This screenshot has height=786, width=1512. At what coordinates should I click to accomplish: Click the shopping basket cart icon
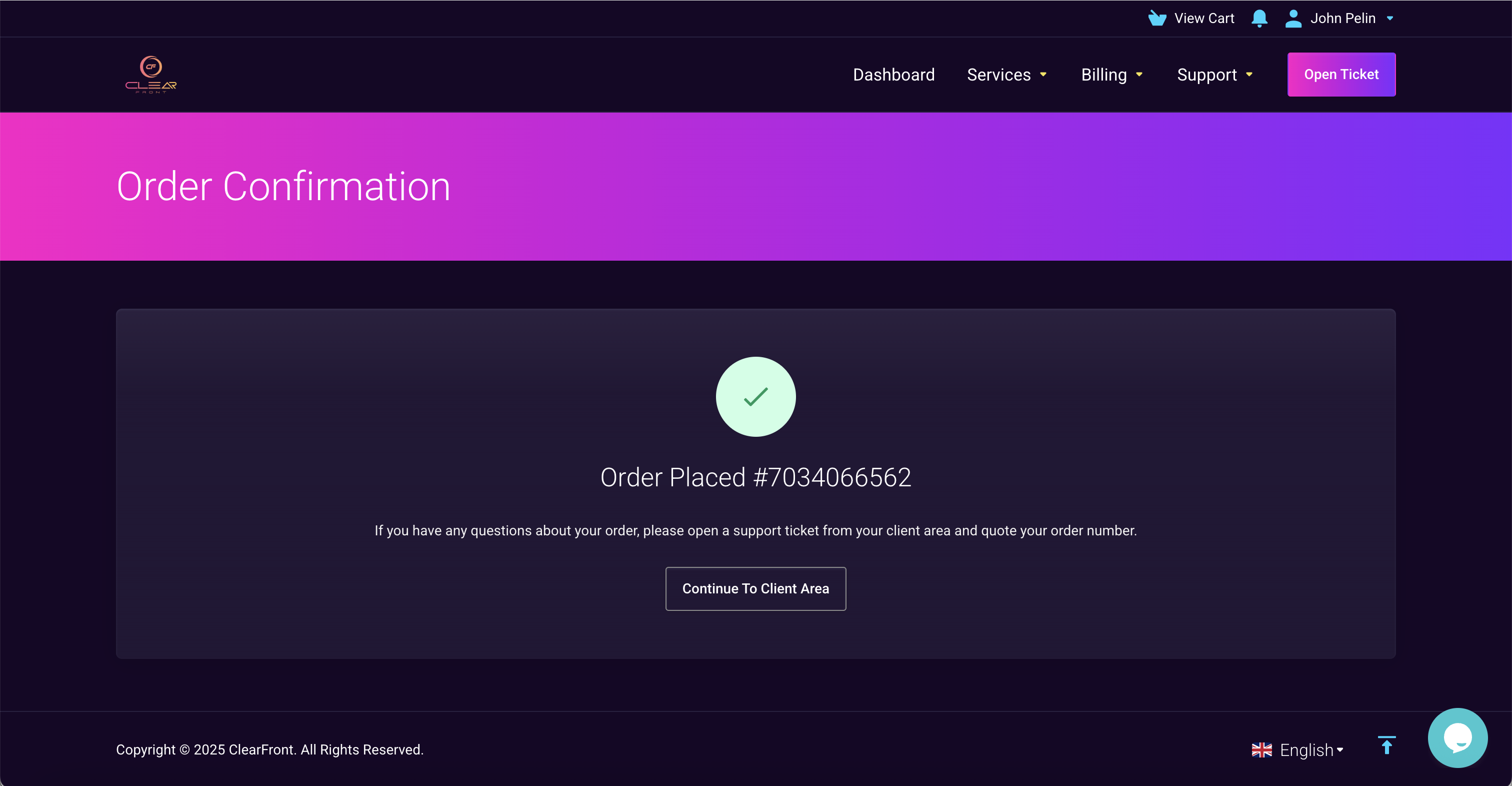pyautogui.click(x=1157, y=18)
